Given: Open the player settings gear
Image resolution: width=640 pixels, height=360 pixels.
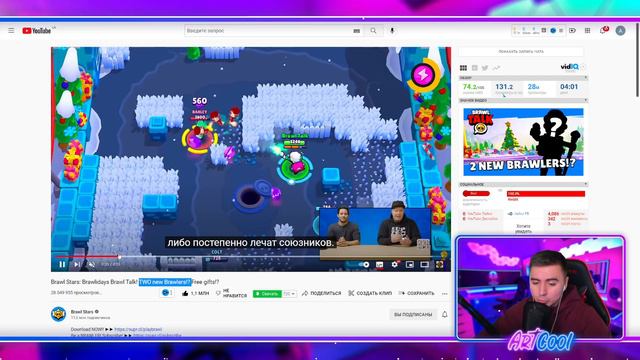Looking at the screenshot, I should point(395,264).
